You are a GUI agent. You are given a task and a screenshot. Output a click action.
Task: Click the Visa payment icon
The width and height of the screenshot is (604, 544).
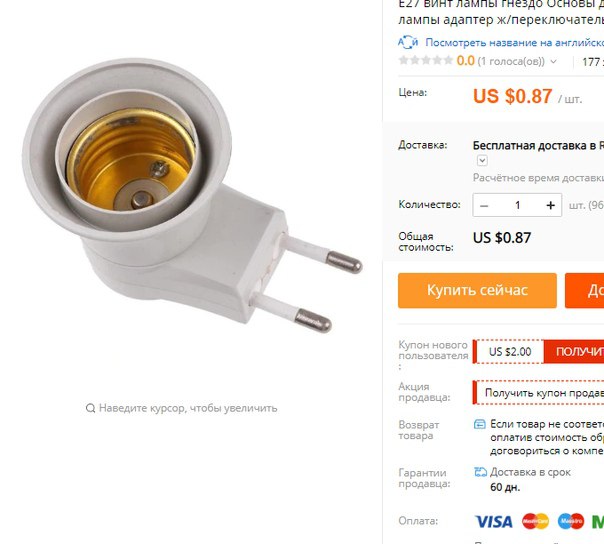coord(494,522)
